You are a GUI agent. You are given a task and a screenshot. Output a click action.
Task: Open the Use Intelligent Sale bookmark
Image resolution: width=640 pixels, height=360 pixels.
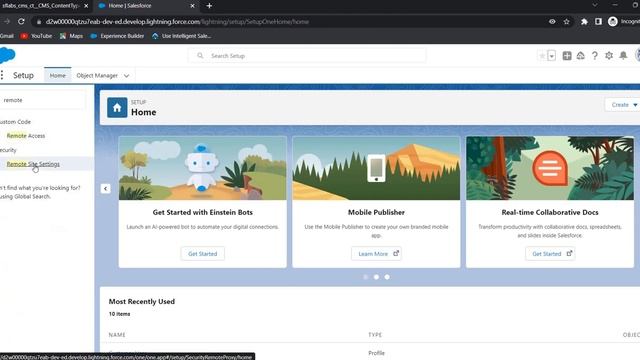click(181, 36)
